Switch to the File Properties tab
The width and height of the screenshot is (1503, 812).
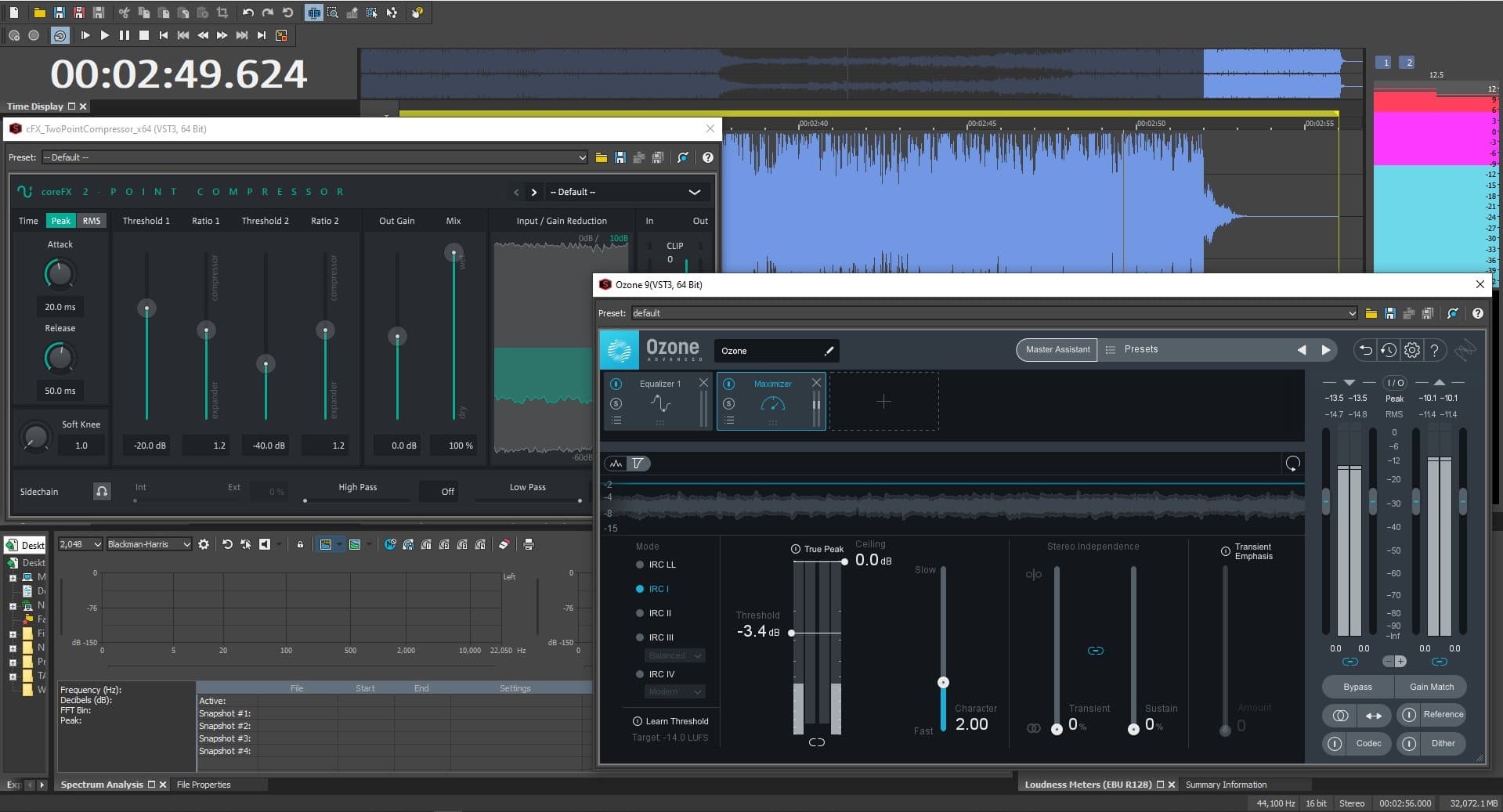pyautogui.click(x=204, y=785)
